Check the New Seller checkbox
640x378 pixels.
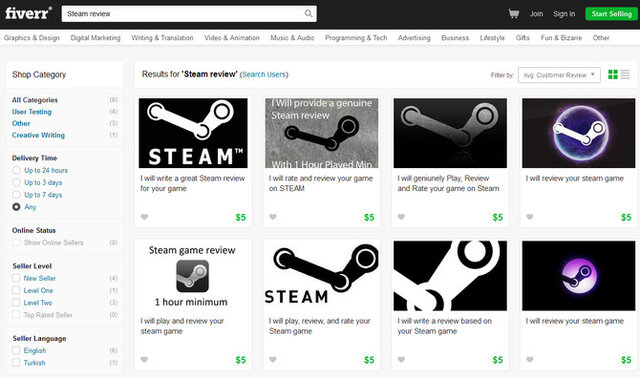[x=16, y=278]
